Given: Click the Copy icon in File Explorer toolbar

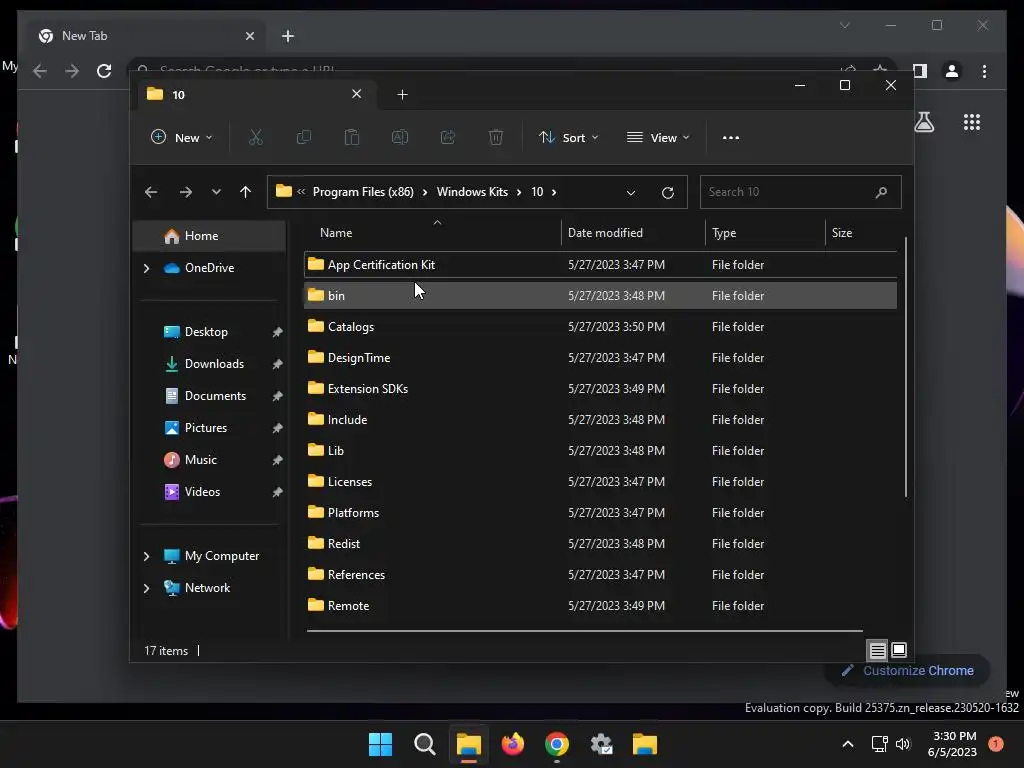Looking at the screenshot, I should 304,137.
